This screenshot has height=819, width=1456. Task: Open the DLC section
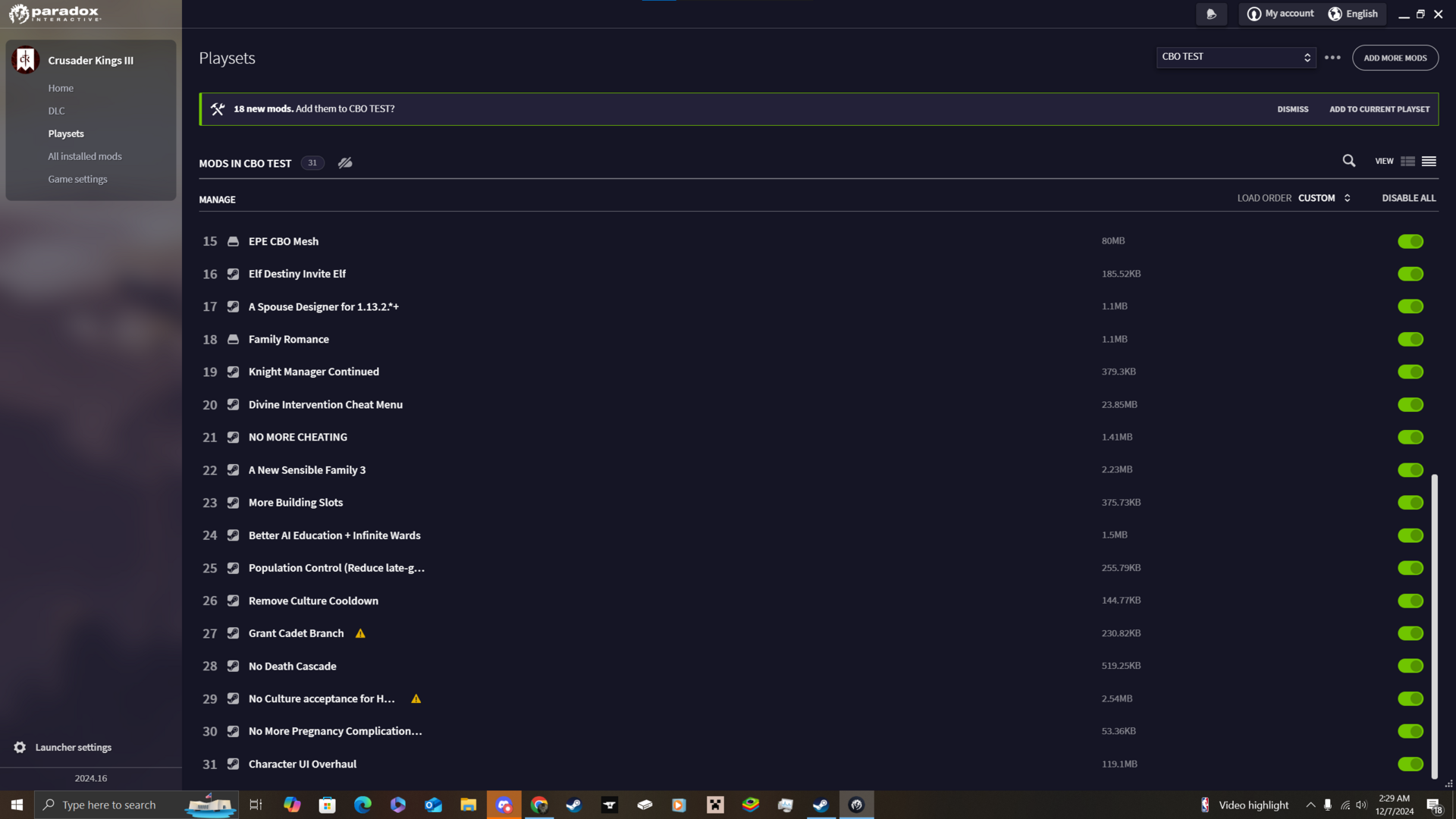tap(56, 111)
